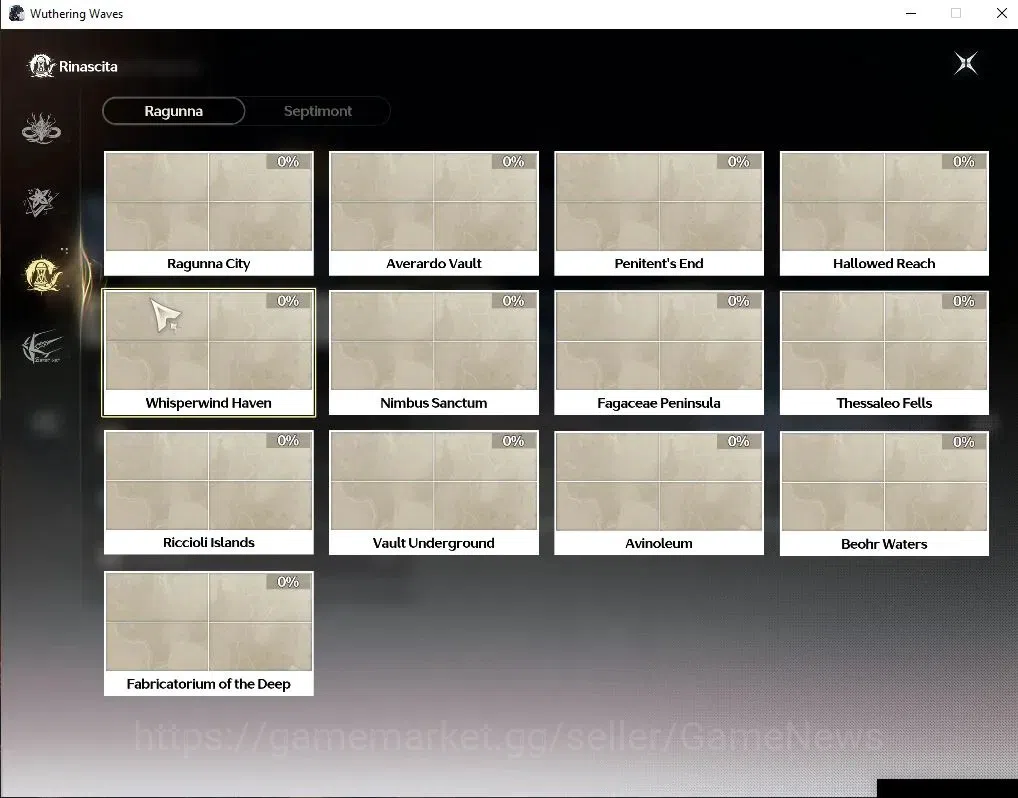Select the first region icon in sidebar
Image resolution: width=1018 pixels, height=798 pixels.
click(x=42, y=129)
